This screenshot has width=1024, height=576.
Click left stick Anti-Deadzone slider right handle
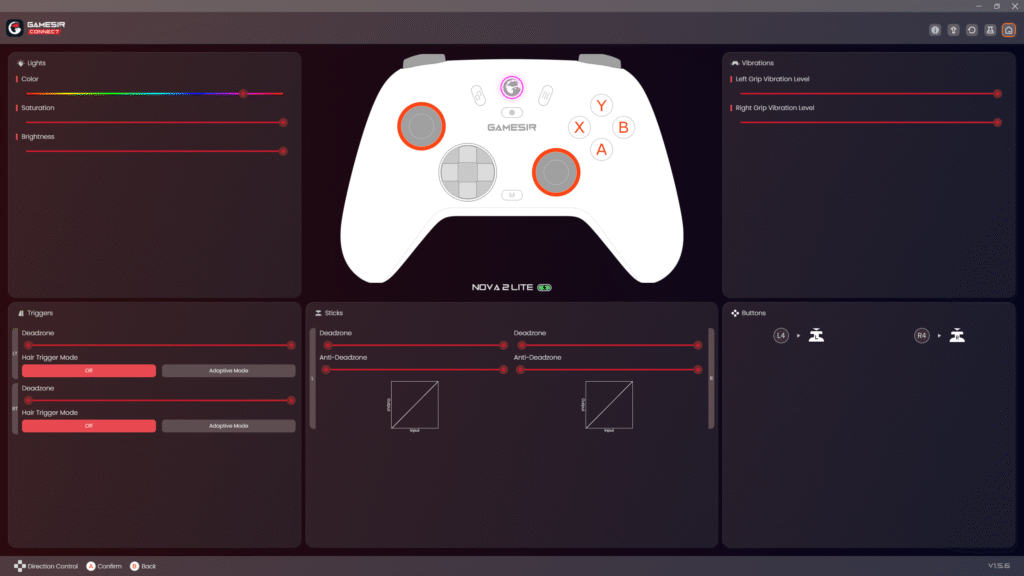pos(503,370)
